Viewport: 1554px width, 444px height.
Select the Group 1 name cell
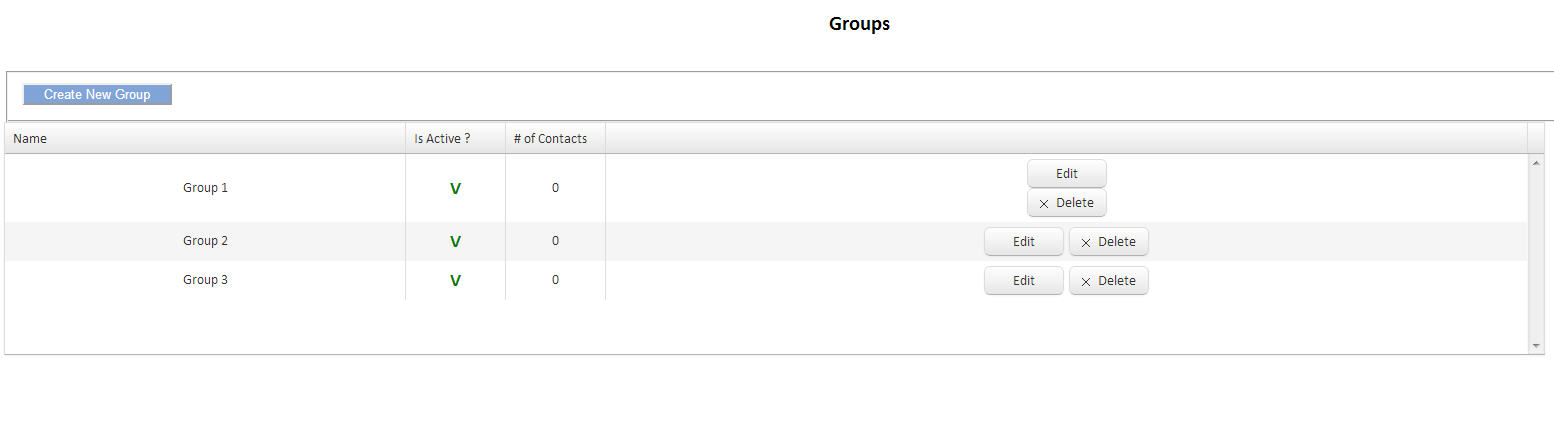coord(205,188)
